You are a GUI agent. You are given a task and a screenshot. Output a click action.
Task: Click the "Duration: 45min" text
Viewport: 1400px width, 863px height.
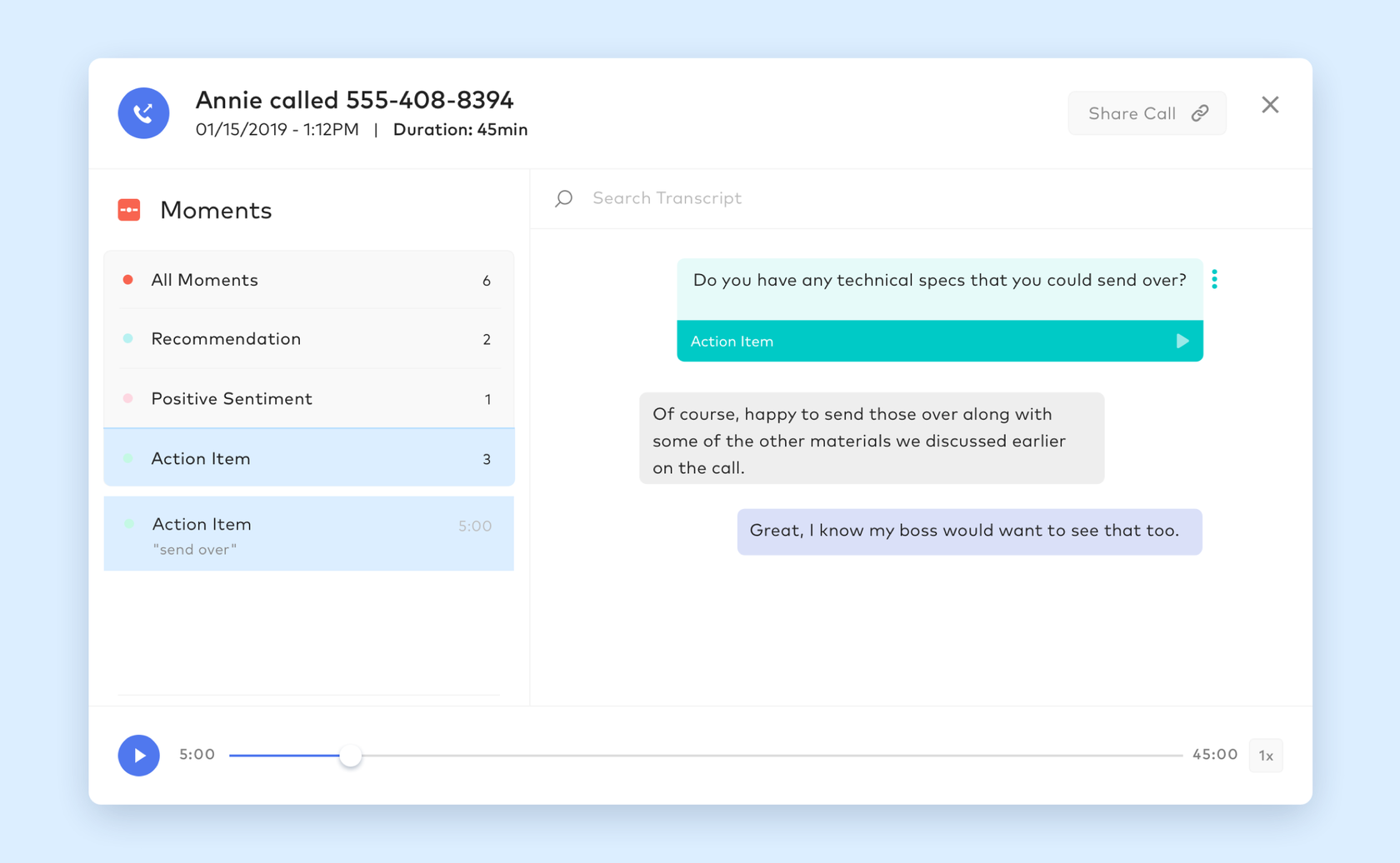[x=460, y=130]
